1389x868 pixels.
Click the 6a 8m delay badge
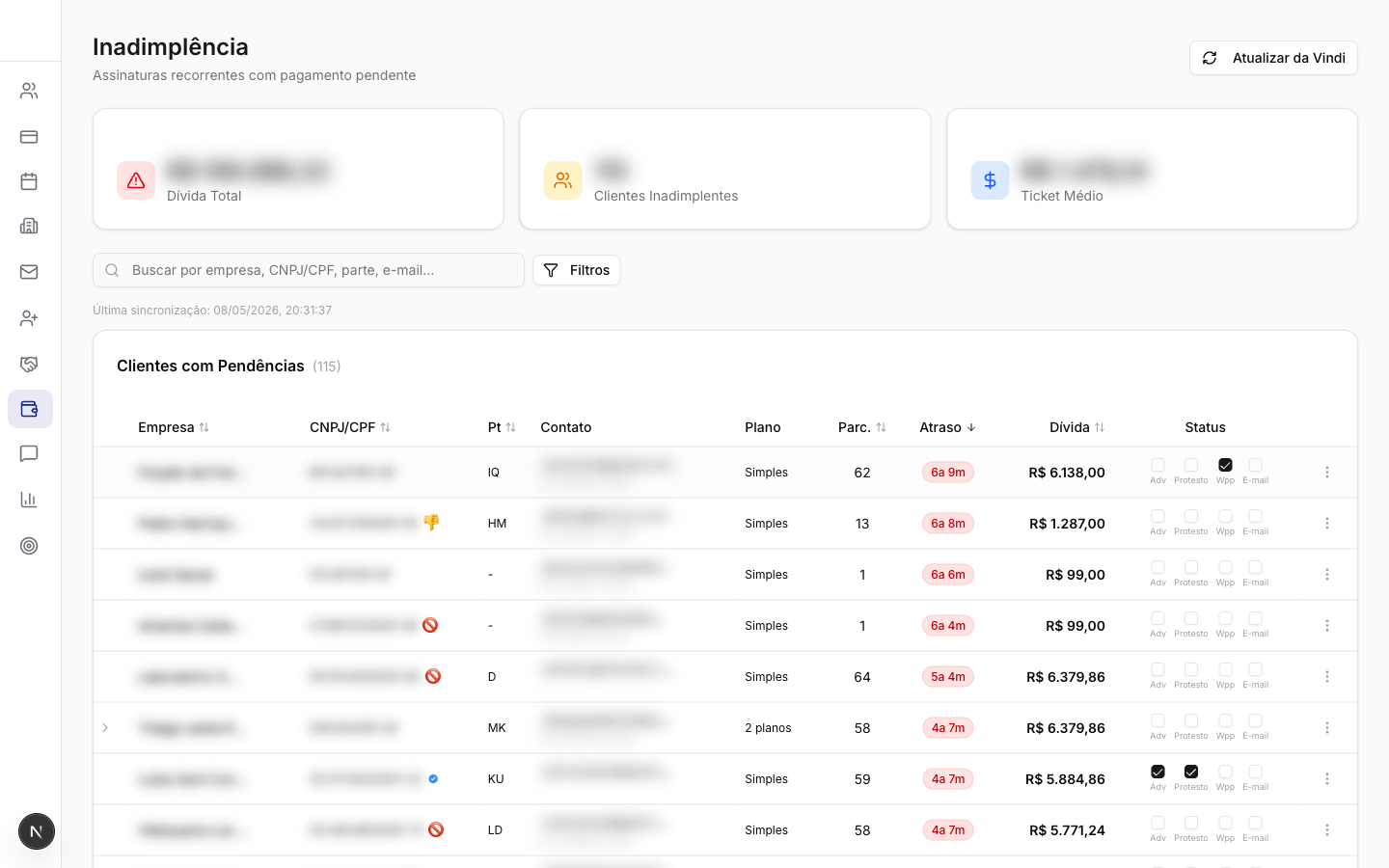pyautogui.click(x=948, y=524)
